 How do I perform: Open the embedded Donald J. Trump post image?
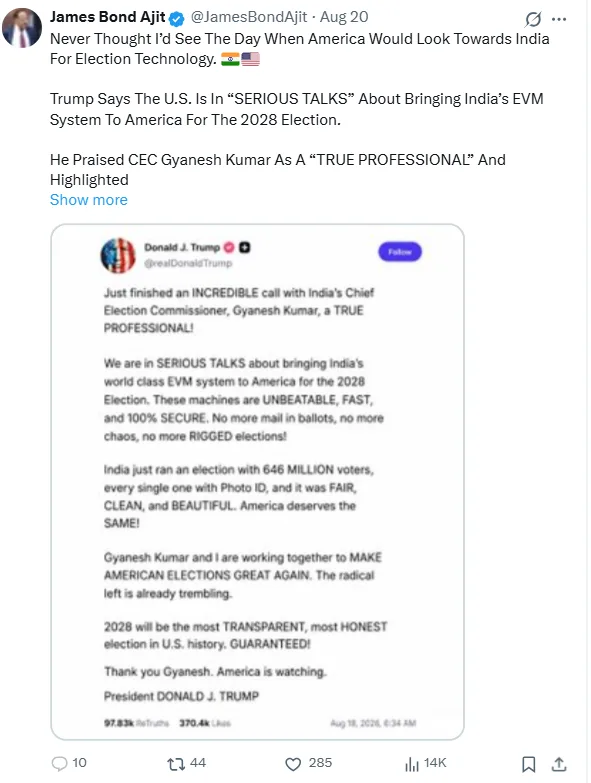coord(258,482)
